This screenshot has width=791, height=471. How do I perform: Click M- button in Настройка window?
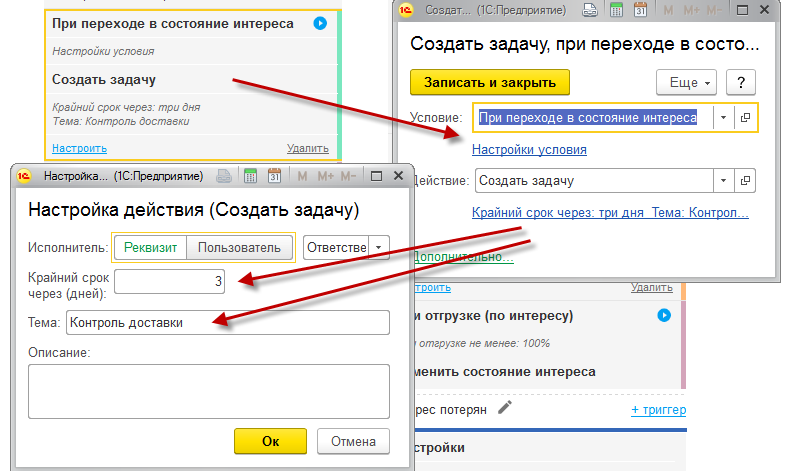pos(348,176)
